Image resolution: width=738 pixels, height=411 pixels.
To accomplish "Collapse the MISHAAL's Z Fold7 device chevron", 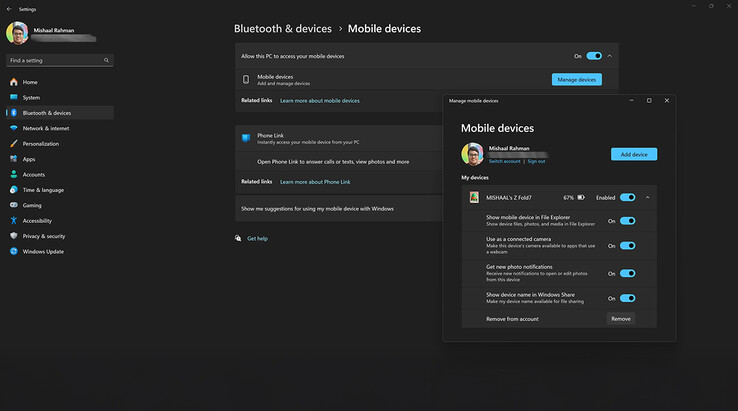I will click(x=648, y=198).
